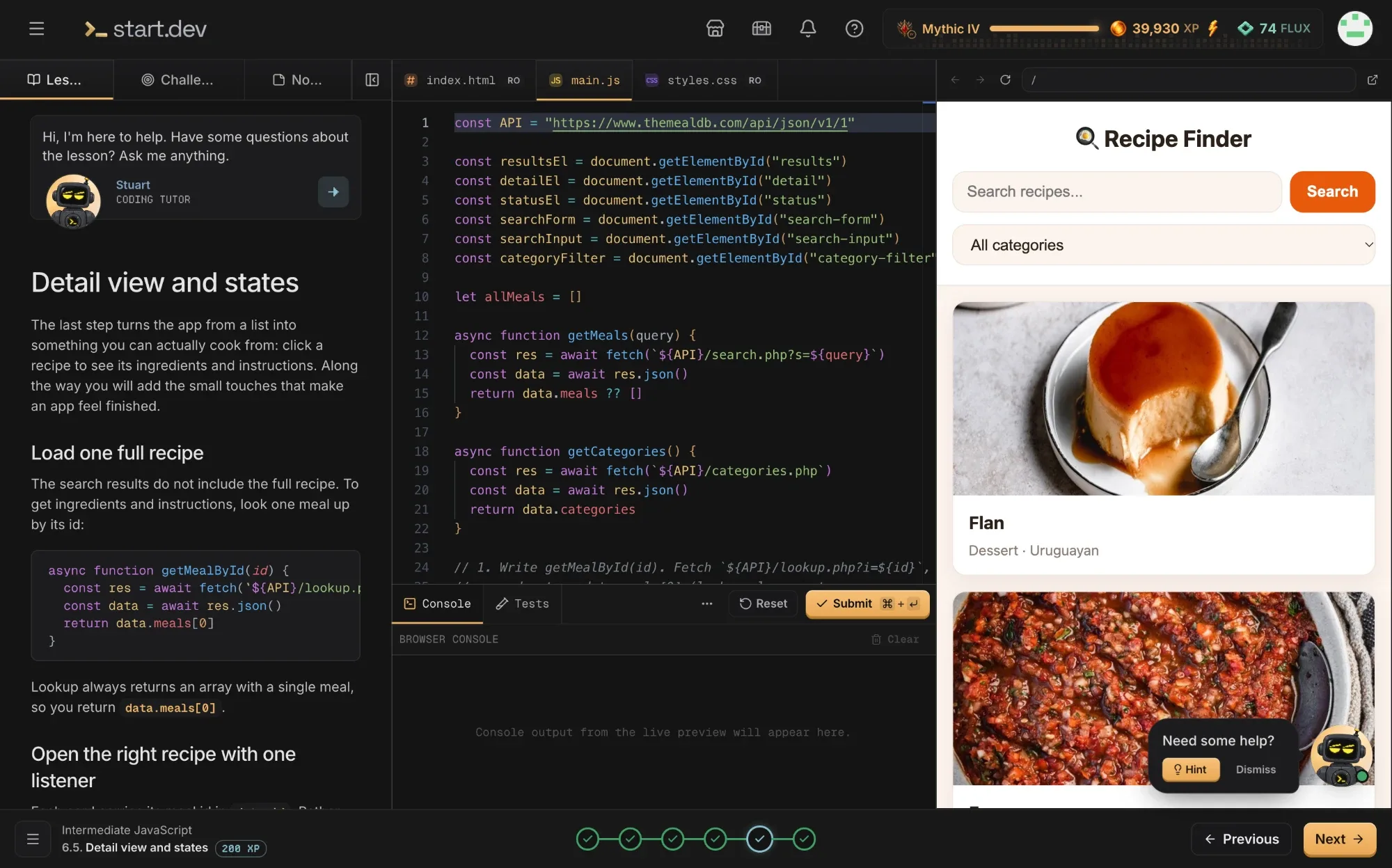Image resolution: width=1392 pixels, height=868 pixels.
Task: Open the three-dots more options menu
Action: [x=706, y=603]
